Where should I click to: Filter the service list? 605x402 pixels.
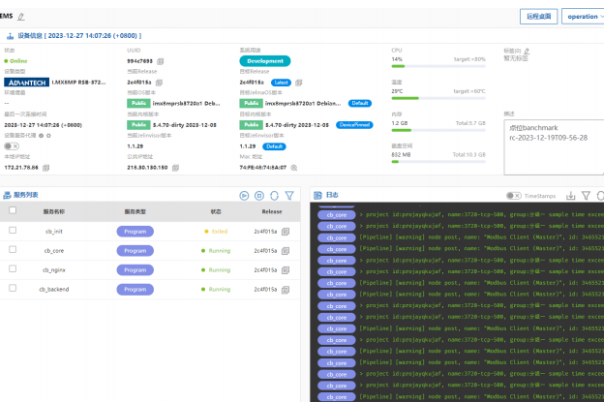pos(289,196)
